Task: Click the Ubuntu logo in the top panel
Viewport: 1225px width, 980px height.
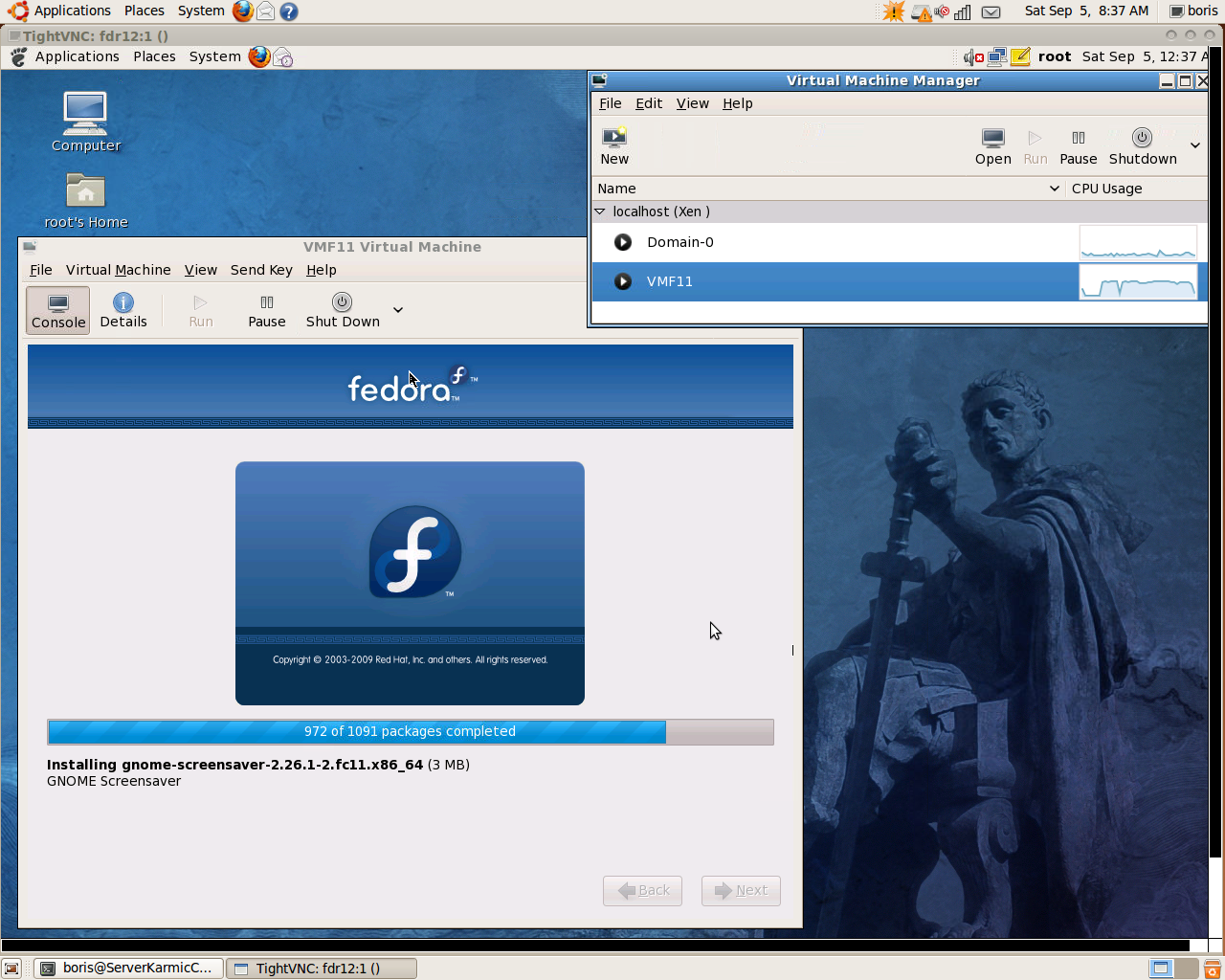Action: click(x=18, y=11)
